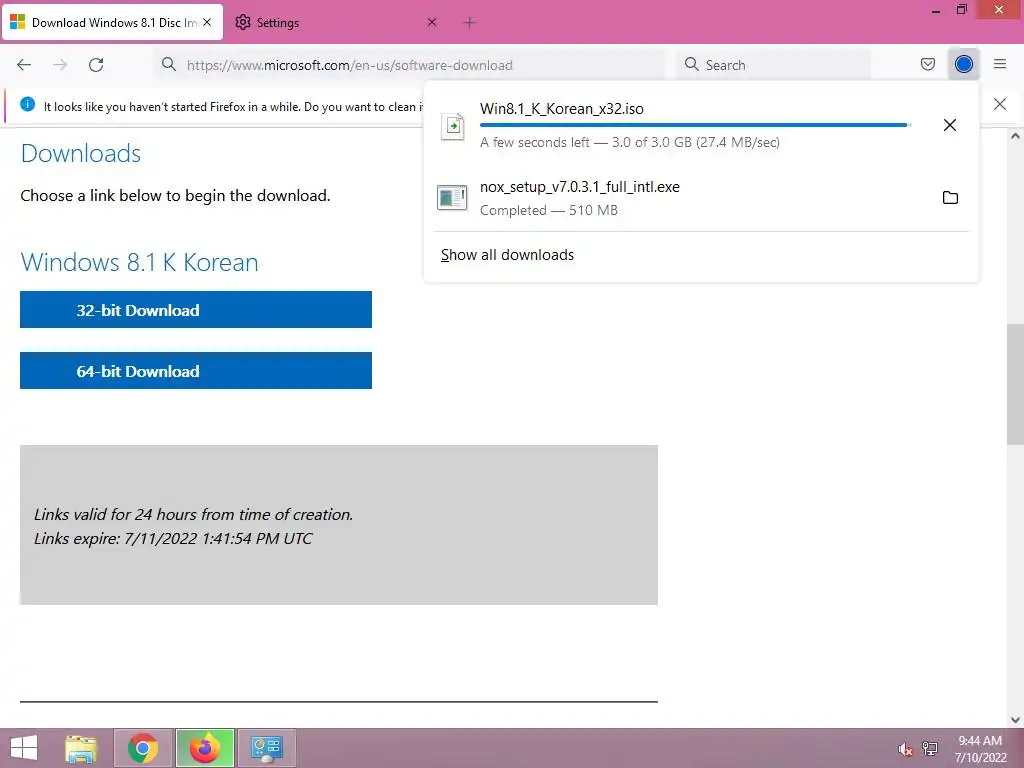Open Google Chrome from the taskbar

pyautogui.click(x=143, y=748)
